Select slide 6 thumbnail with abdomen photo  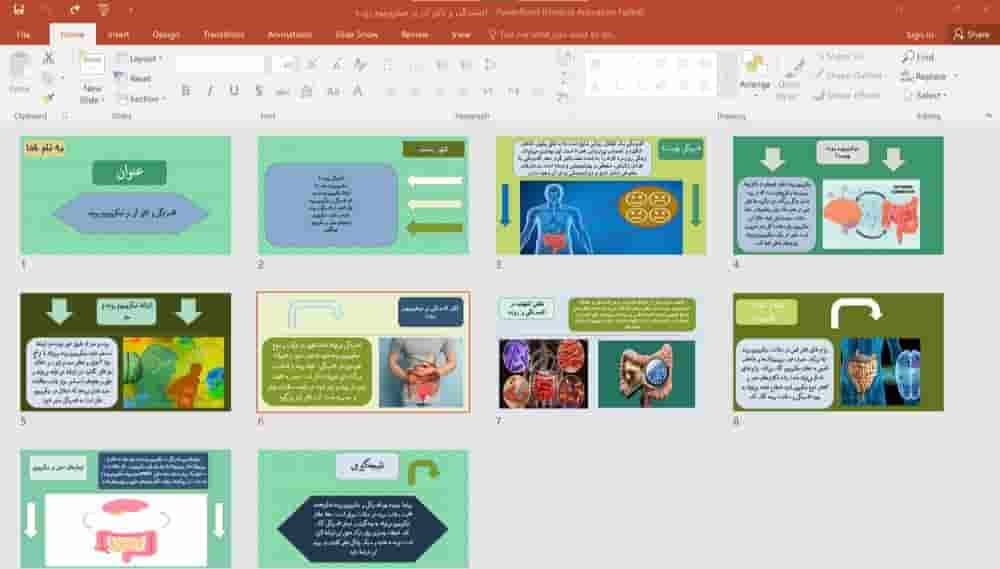click(x=363, y=351)
